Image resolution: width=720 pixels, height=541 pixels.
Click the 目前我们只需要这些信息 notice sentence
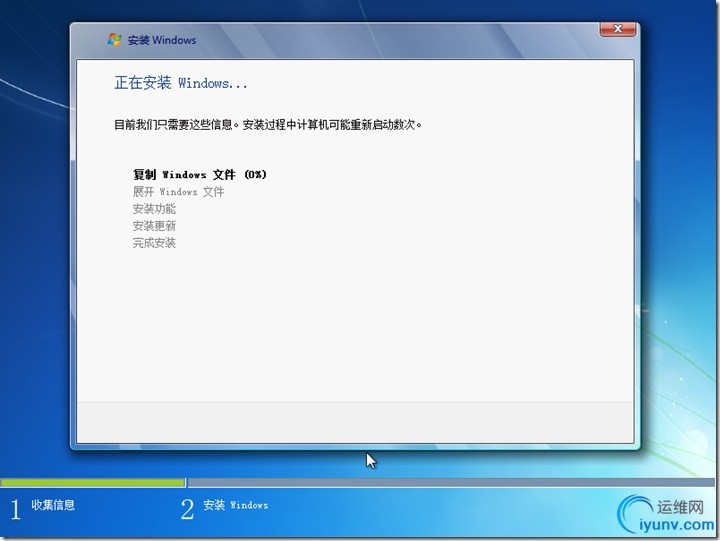coord(268,124)
